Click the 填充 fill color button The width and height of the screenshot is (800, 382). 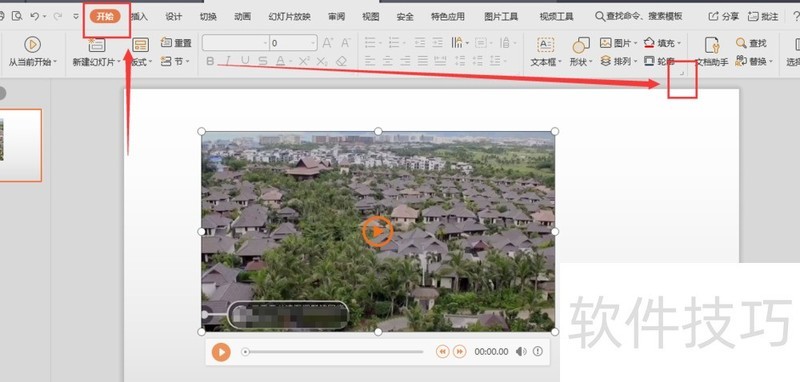click(662, 43)
